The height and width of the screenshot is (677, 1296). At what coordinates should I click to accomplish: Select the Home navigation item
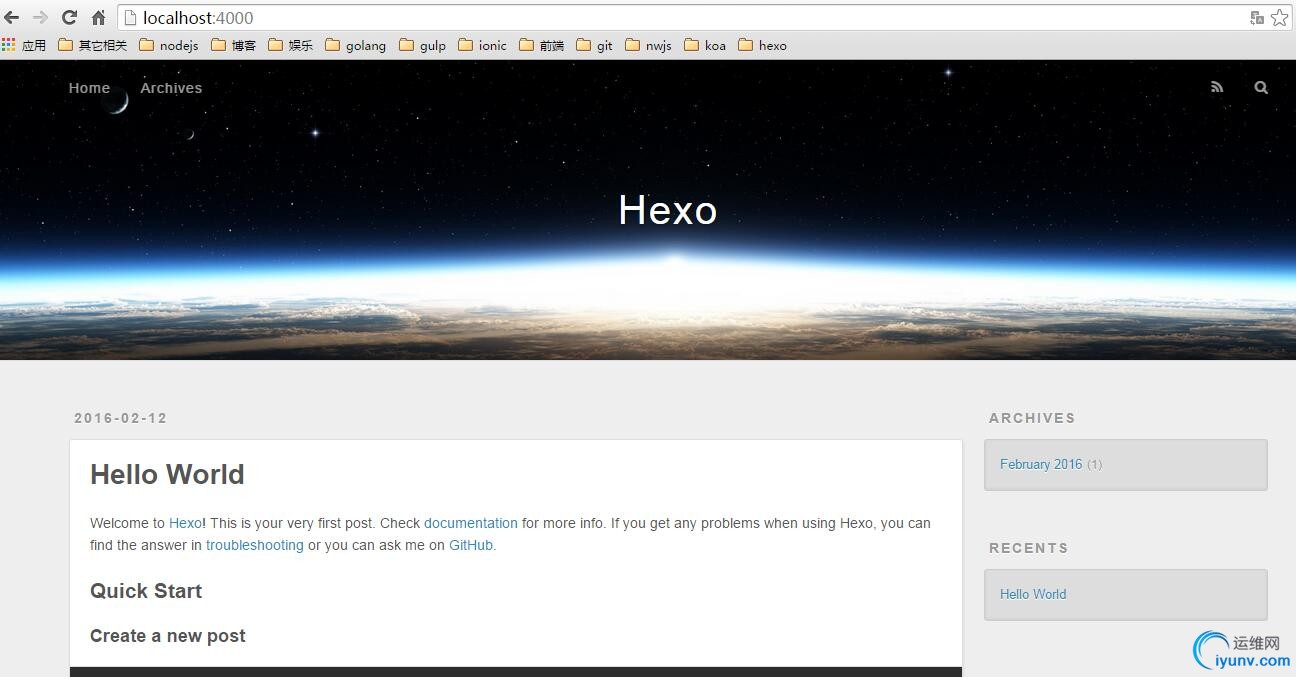pyautogui.click(x=89, y=88)
